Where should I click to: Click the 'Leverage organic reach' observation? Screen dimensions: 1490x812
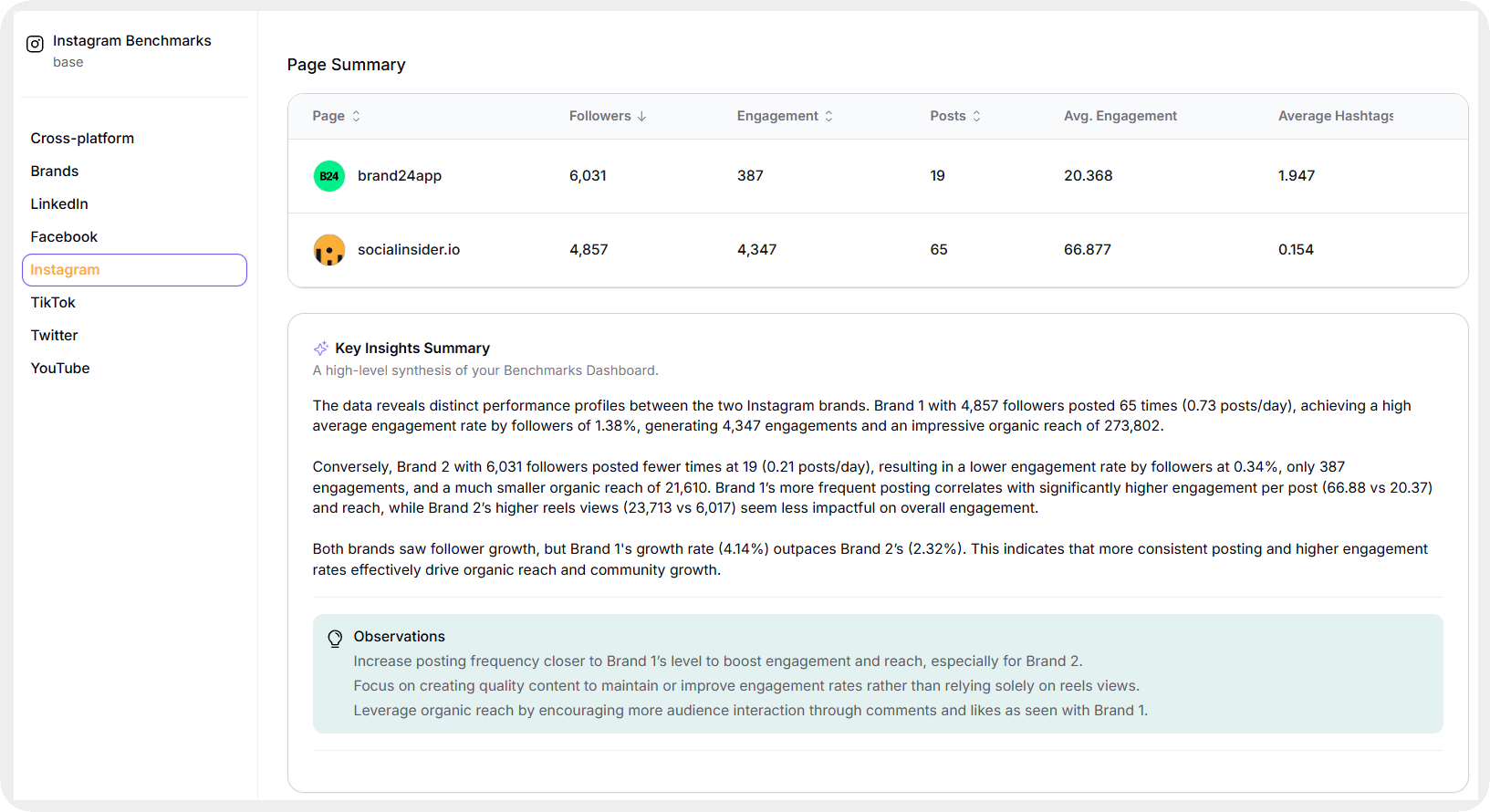point(751,711)
